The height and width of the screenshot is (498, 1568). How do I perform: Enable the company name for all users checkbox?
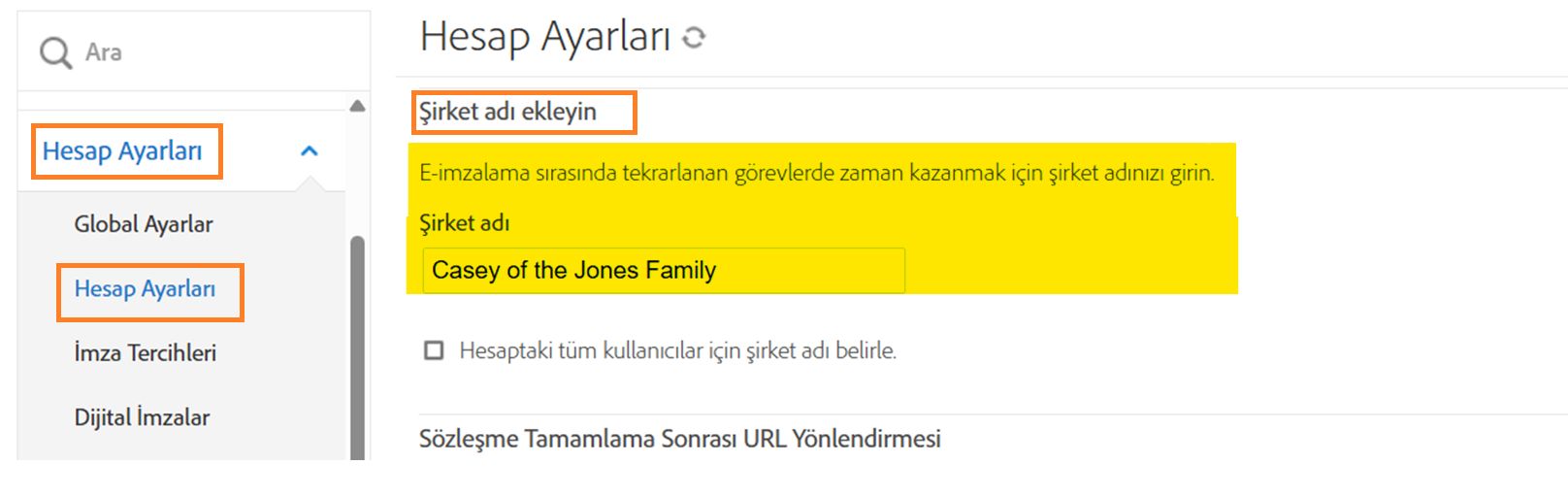pyautogui.click(x=434, y=350)
